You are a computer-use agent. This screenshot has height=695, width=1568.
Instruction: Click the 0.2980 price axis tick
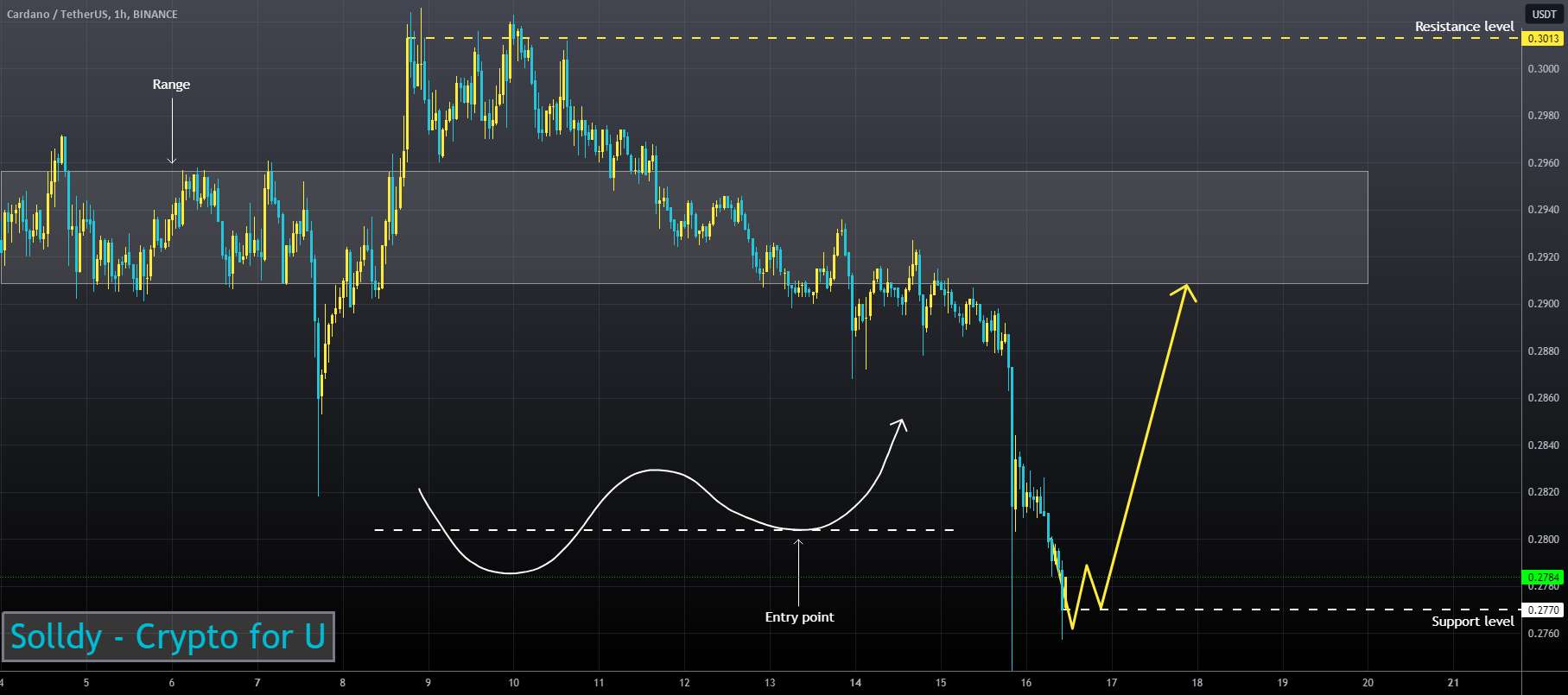(1543, 116)
